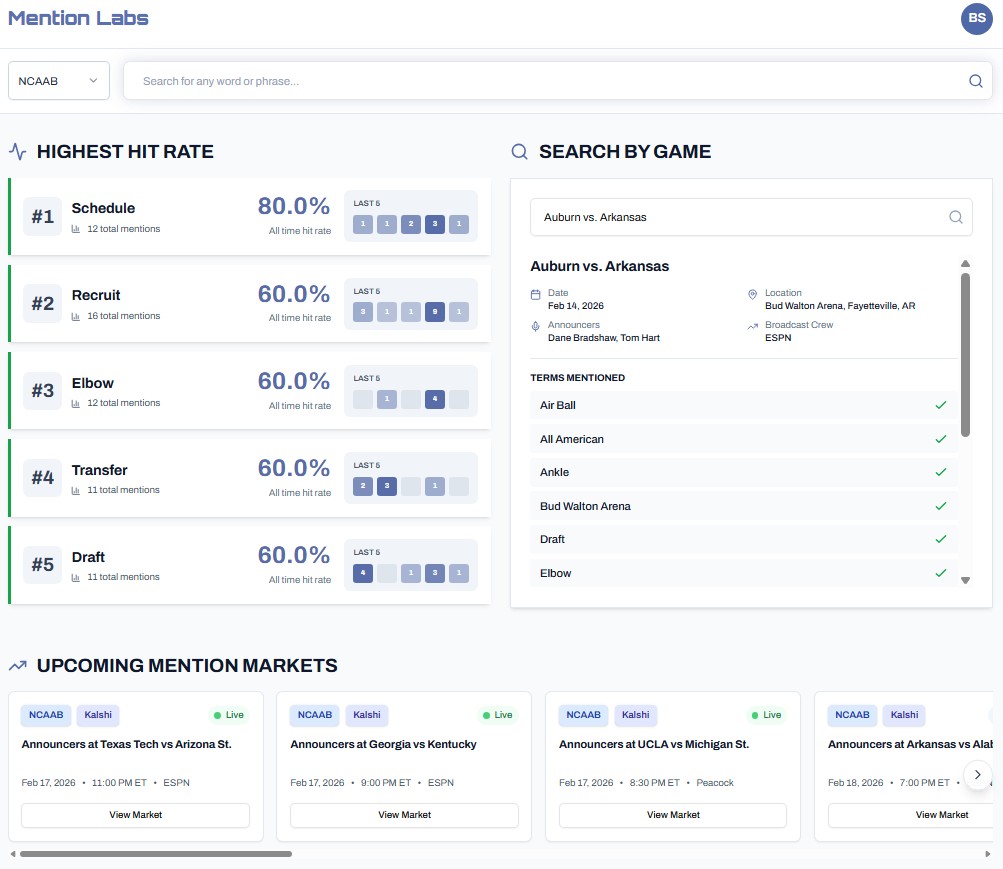The height and width of the screenshot is (869, 1003).
Task: Open the #2 Recruit hit rate card
Action: pos(249,304)
